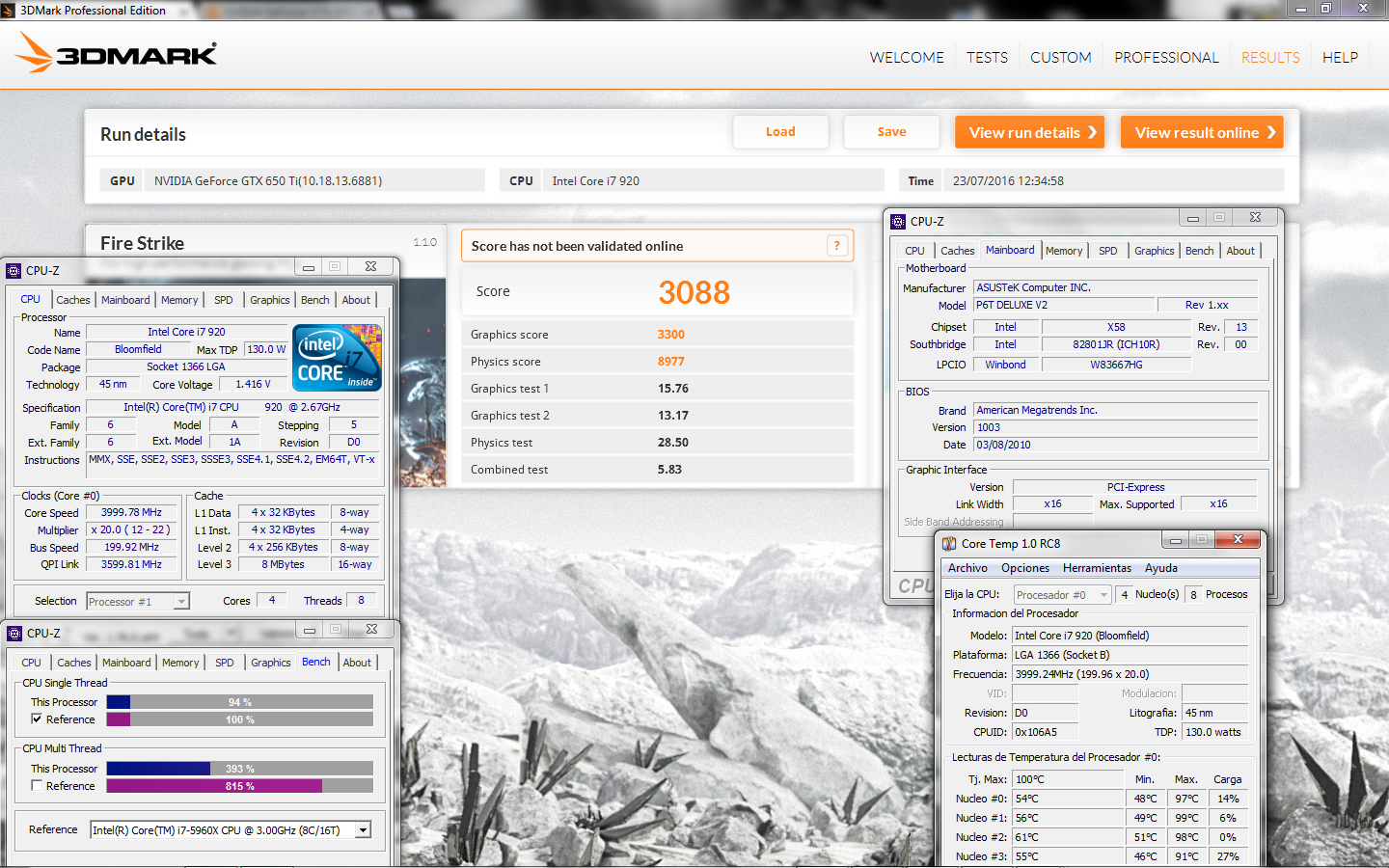Uncheck Reference under CPU Single Thread

37,719
